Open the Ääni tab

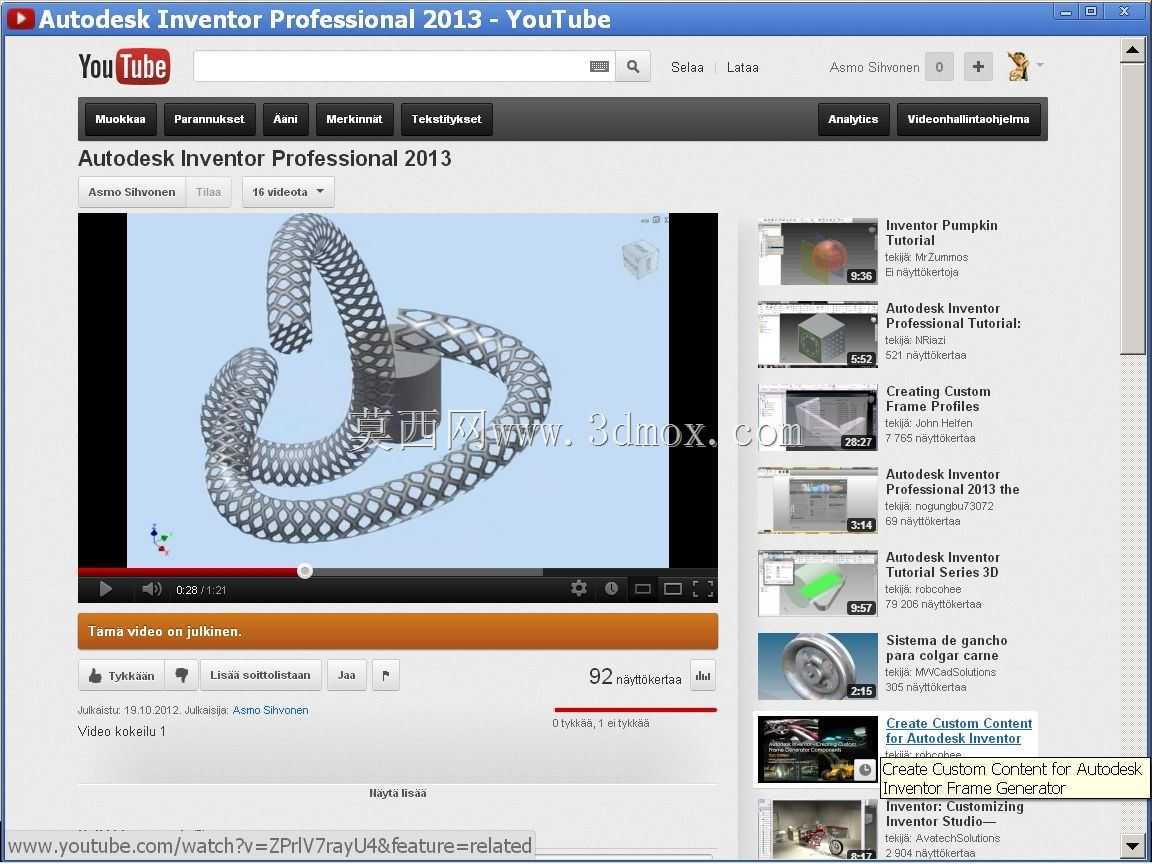[286, 119]
